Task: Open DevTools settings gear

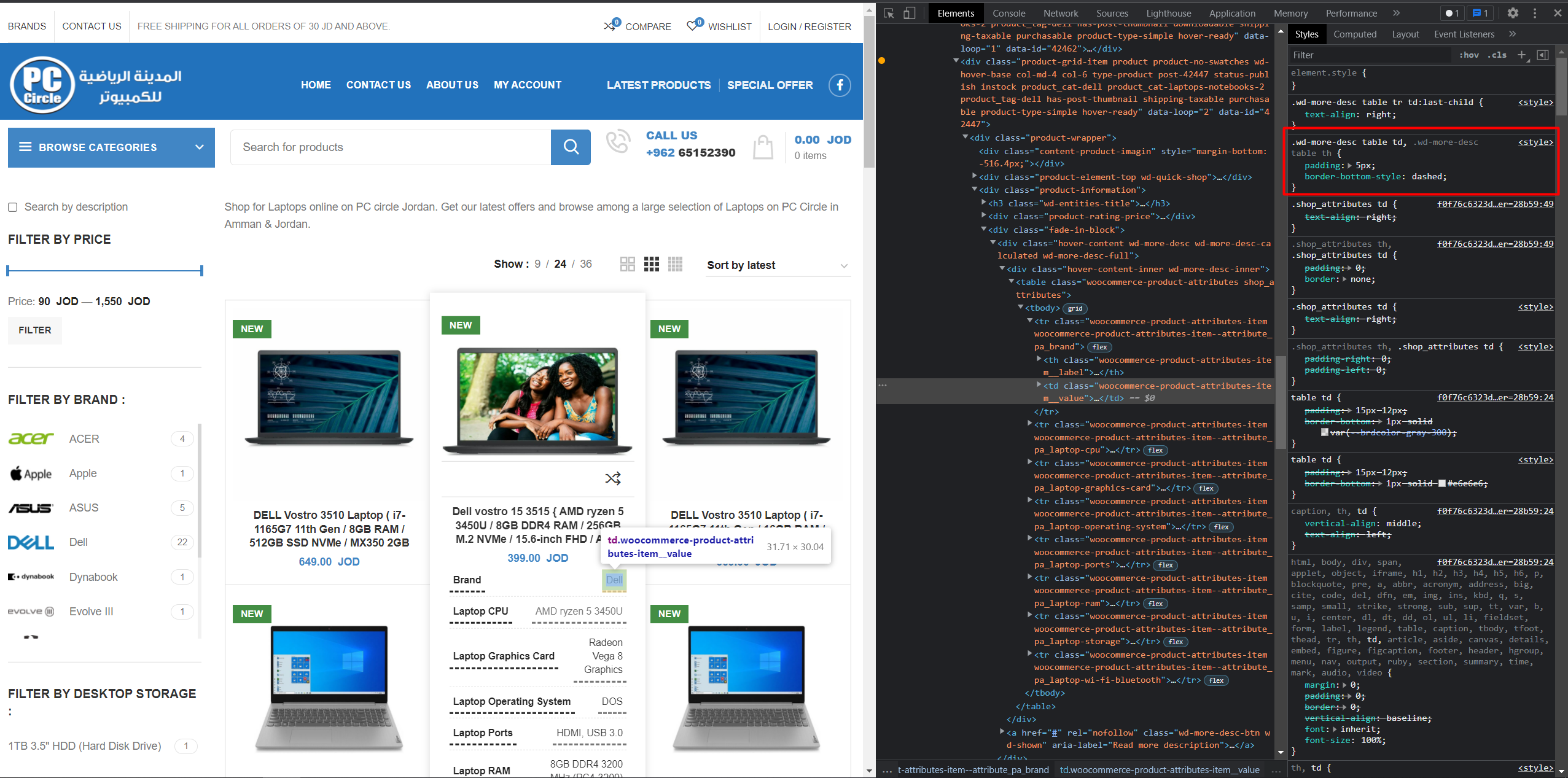Action: click(1513, 13)
